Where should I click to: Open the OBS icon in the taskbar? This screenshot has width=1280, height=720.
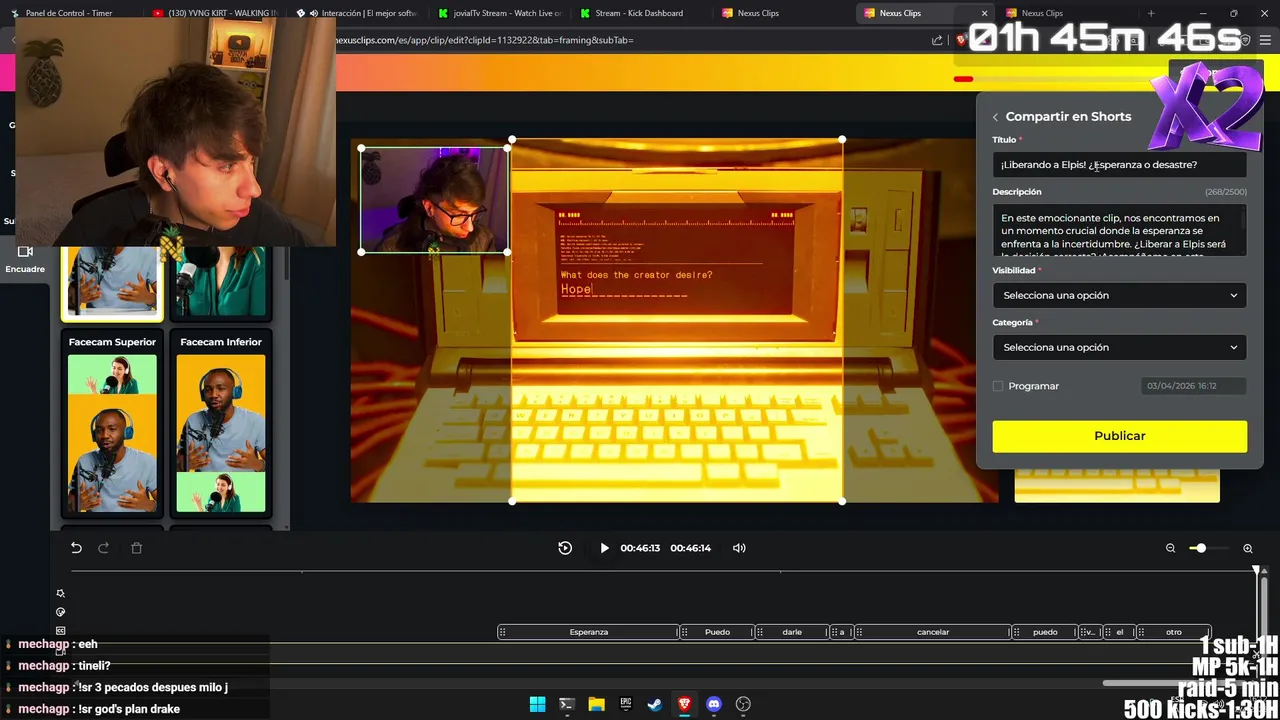(x=743, y=704)
